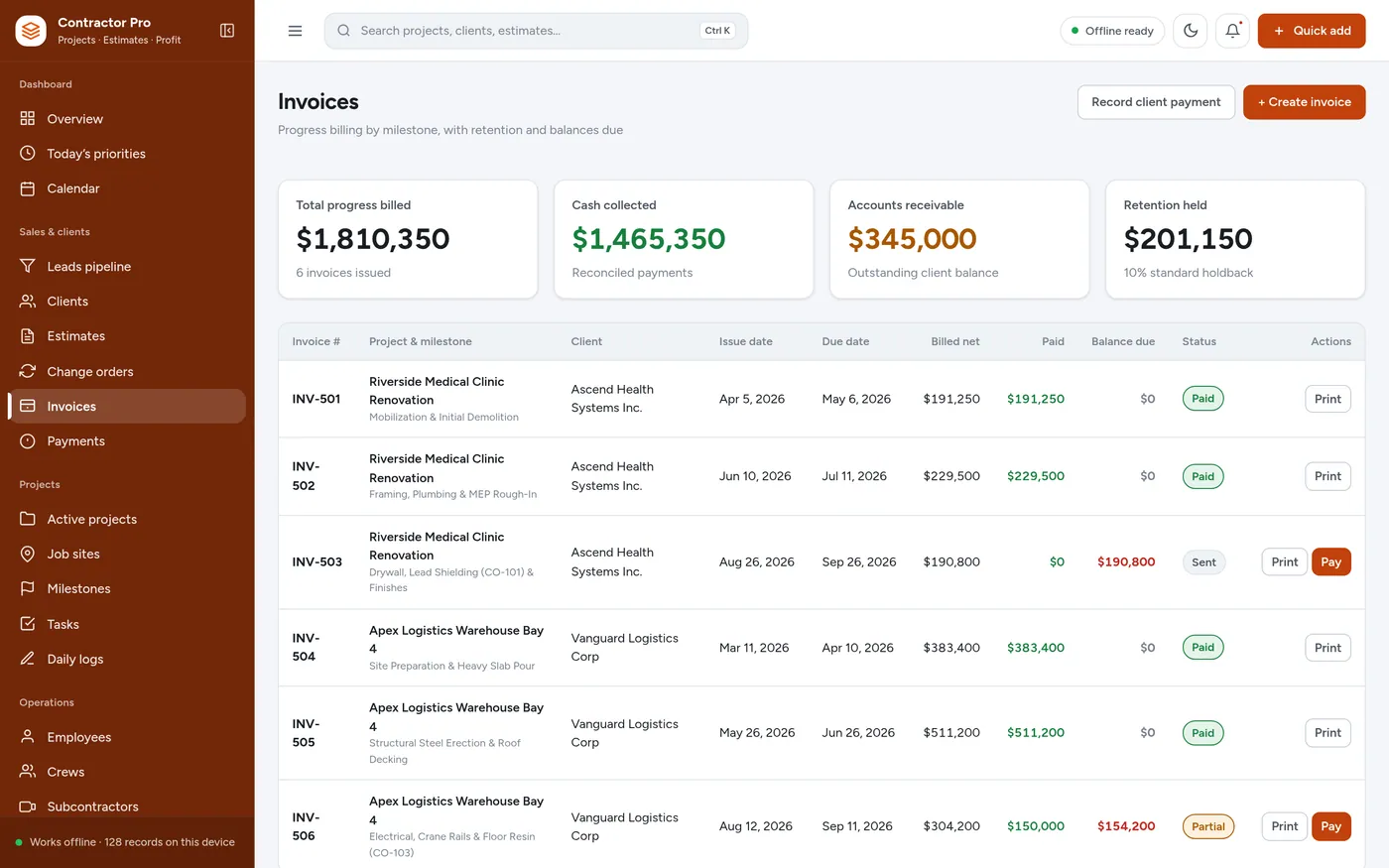Screen dimensions: 1389x868
Task: Click the Active projects folder icon
Action: click(28, 519)
